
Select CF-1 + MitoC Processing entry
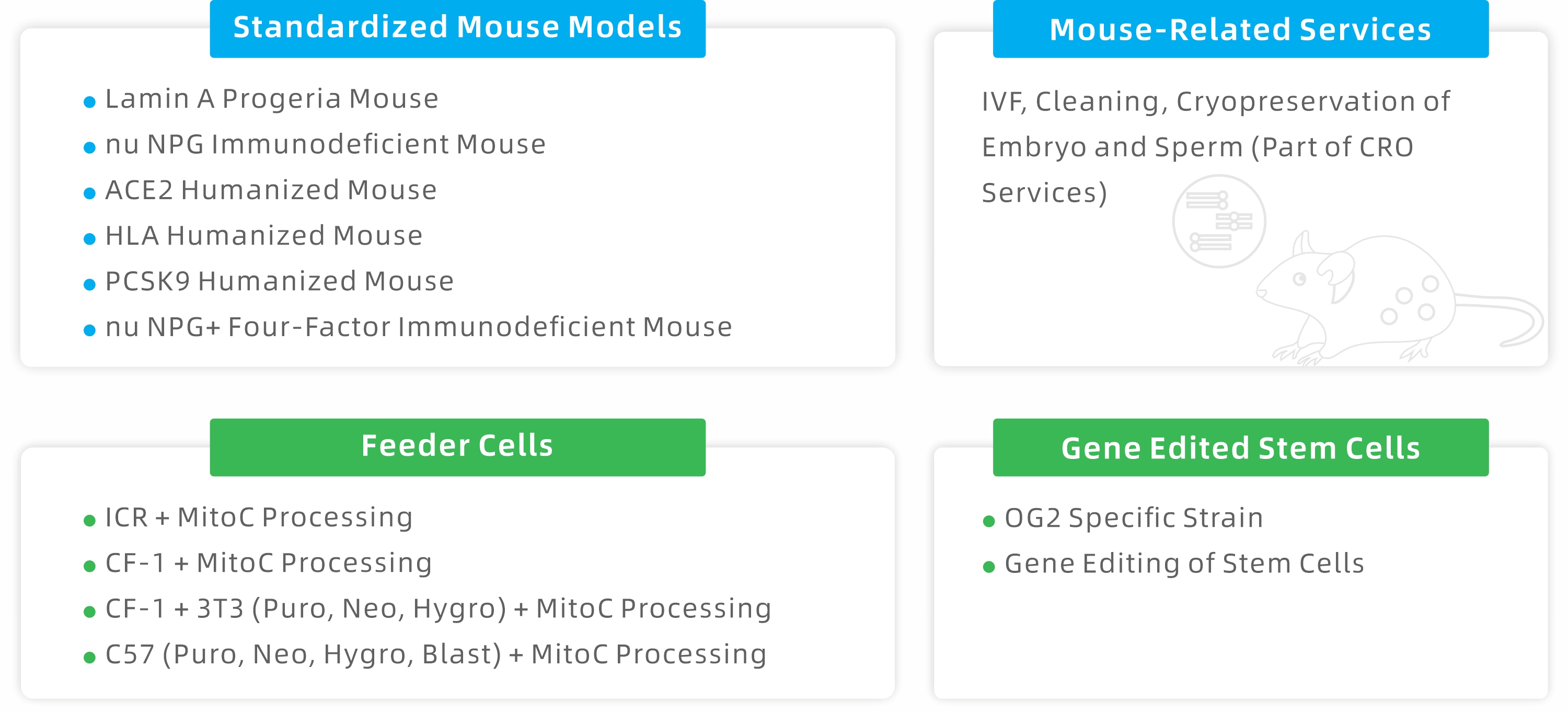pyautogui.click(x=269, y=563)
